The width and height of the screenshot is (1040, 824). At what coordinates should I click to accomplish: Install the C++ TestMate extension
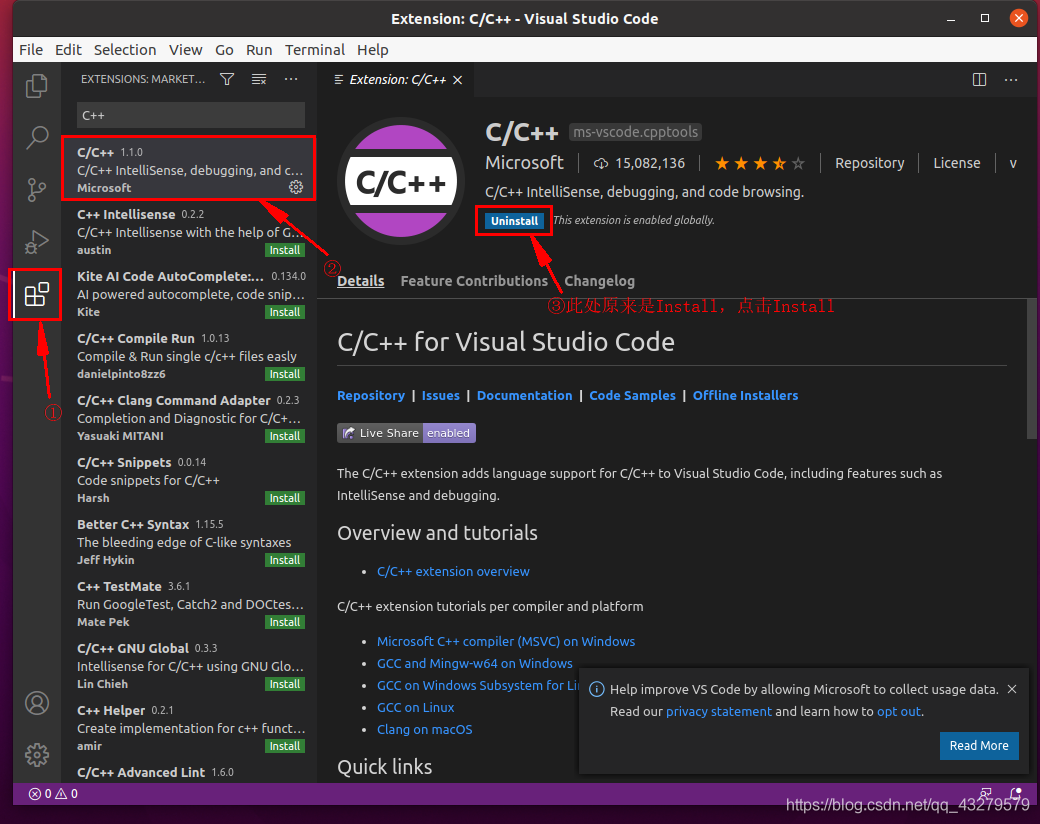click(285, 622)
